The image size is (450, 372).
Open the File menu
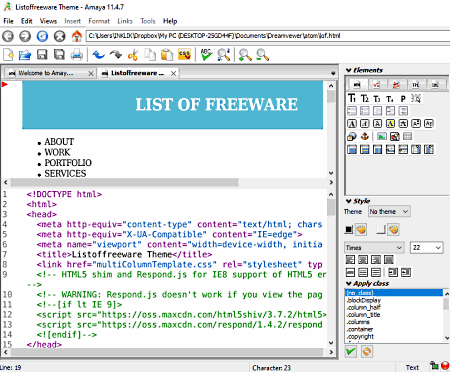pos(8,21)
